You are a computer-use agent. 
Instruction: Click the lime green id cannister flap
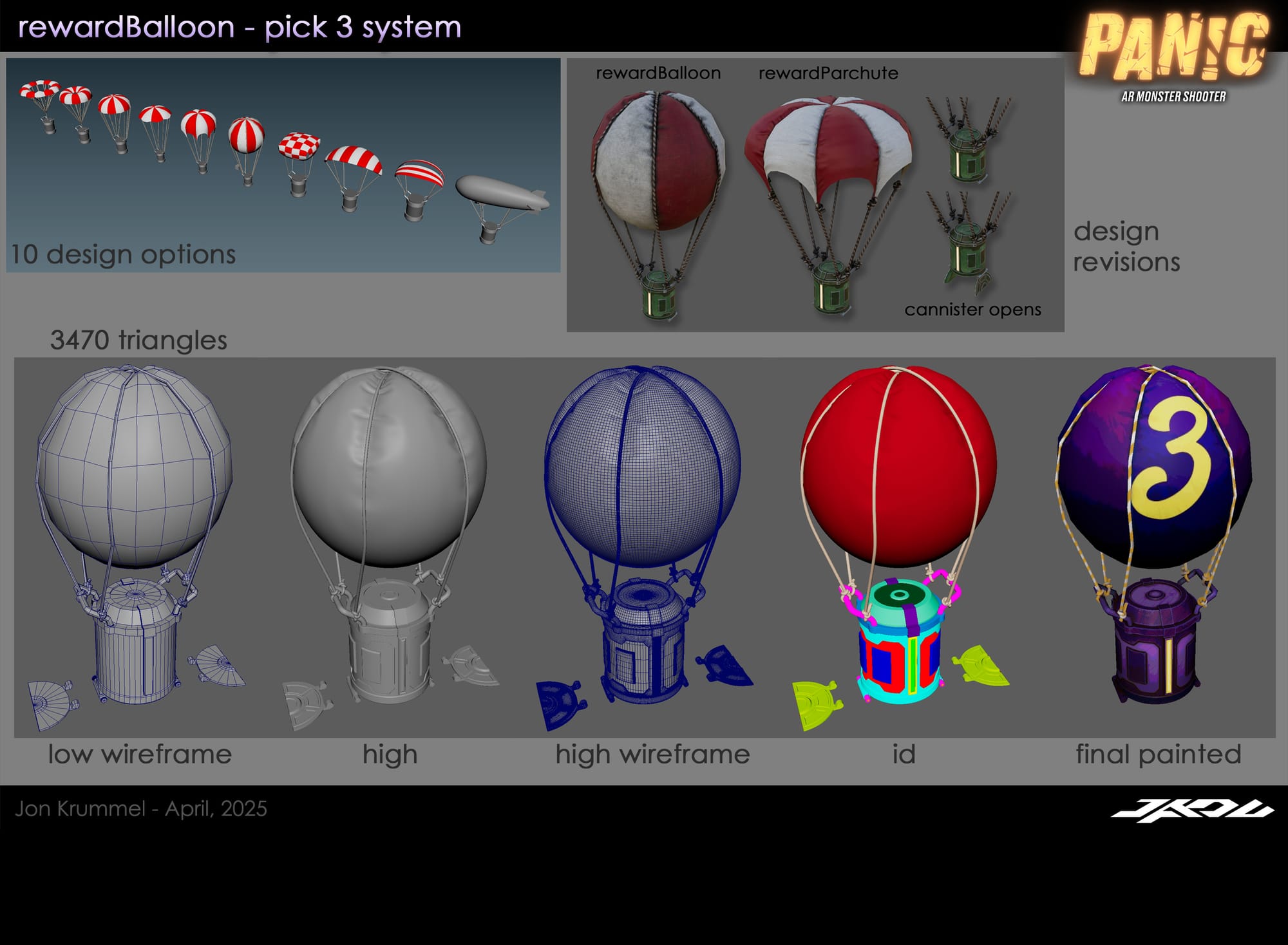(815, 703)
